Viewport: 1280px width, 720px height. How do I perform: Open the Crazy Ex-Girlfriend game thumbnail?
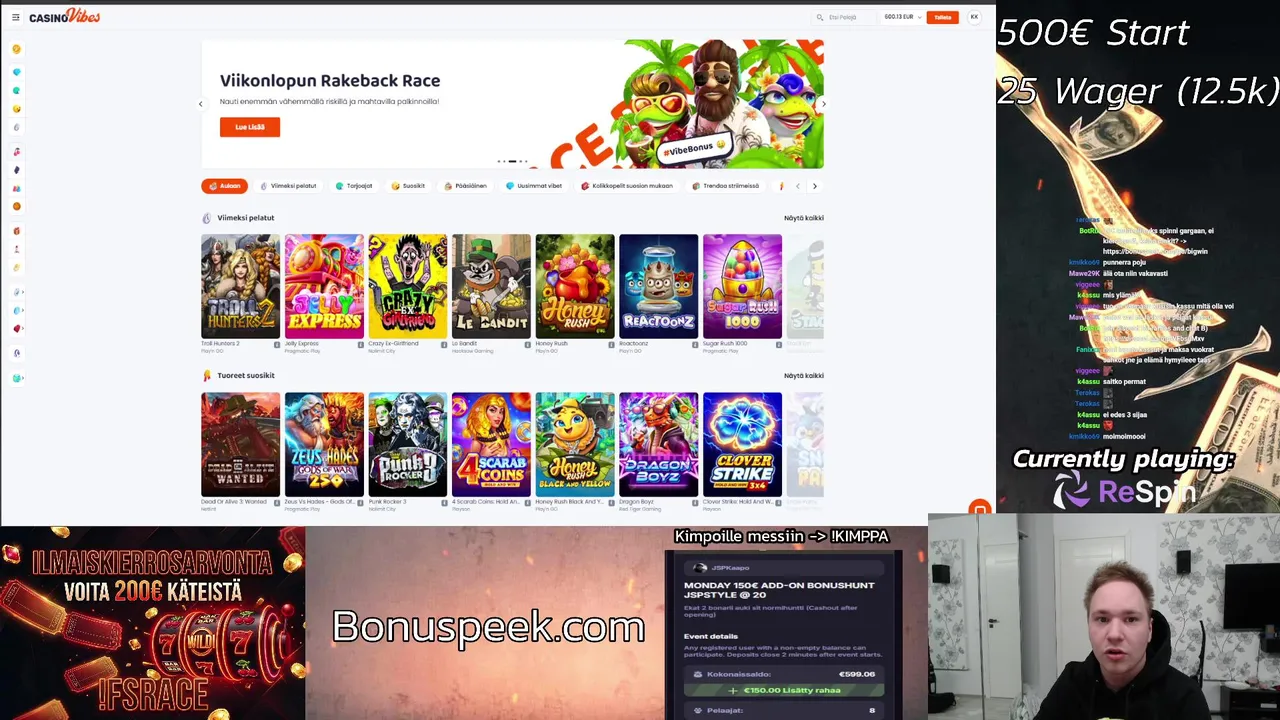407,287
